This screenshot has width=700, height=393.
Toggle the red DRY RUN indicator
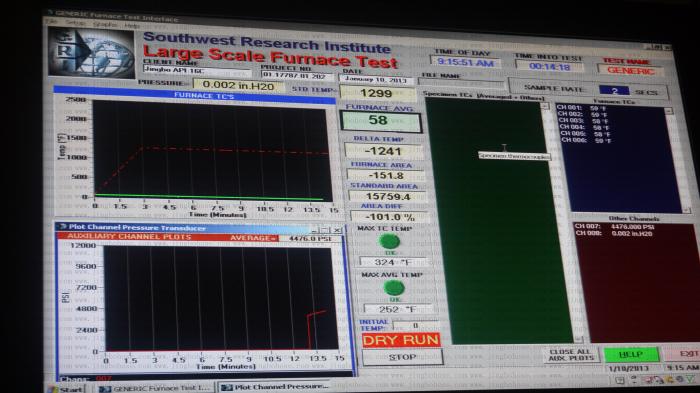coord(401,340)
